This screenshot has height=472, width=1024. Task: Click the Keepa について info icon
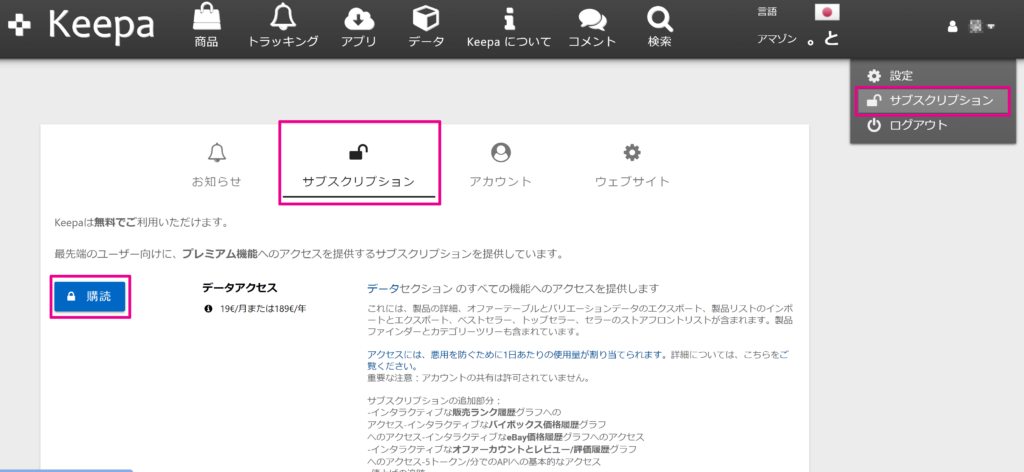pyautogui.click(x=509, y=19)
